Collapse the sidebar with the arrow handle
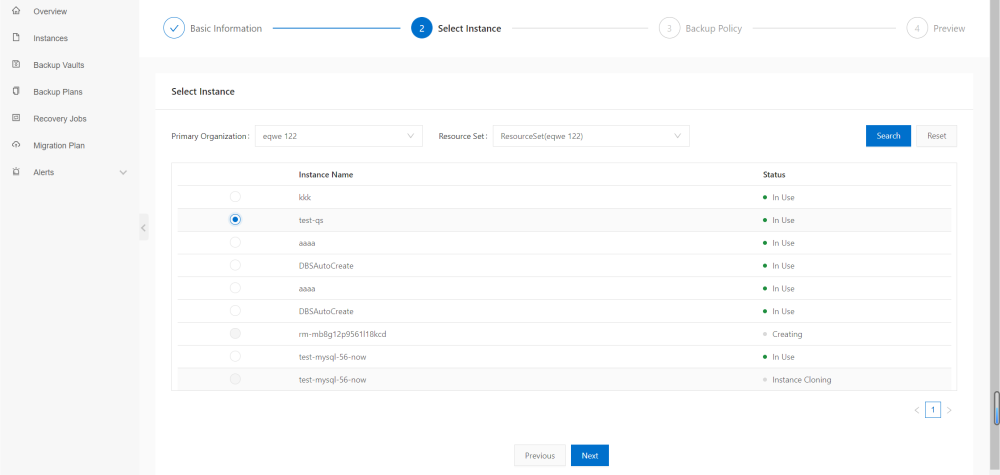1000x475 pixels. pyautogui.click(x=143, y=227)
